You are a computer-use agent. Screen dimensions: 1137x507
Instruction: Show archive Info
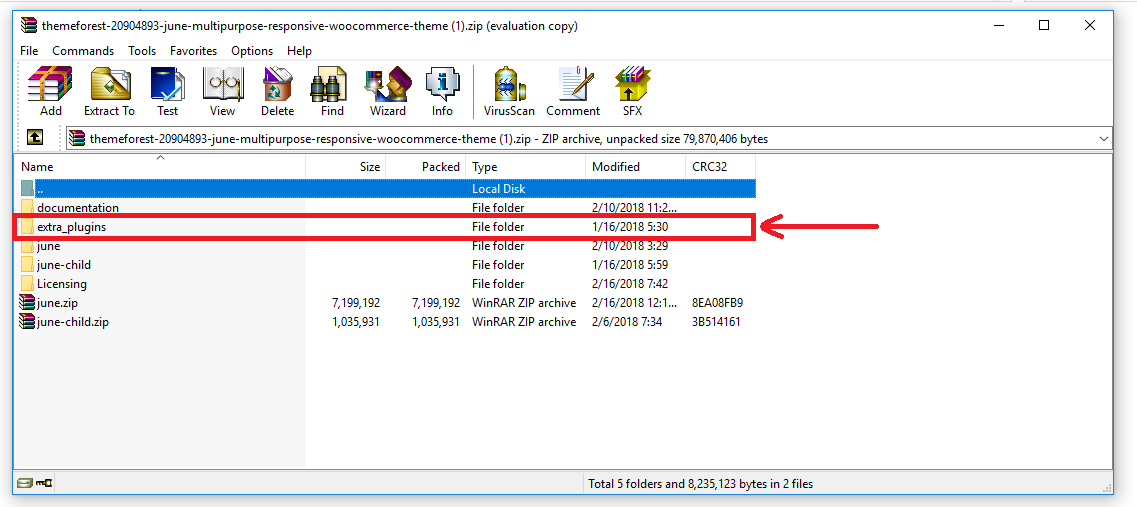coord(442,91)
